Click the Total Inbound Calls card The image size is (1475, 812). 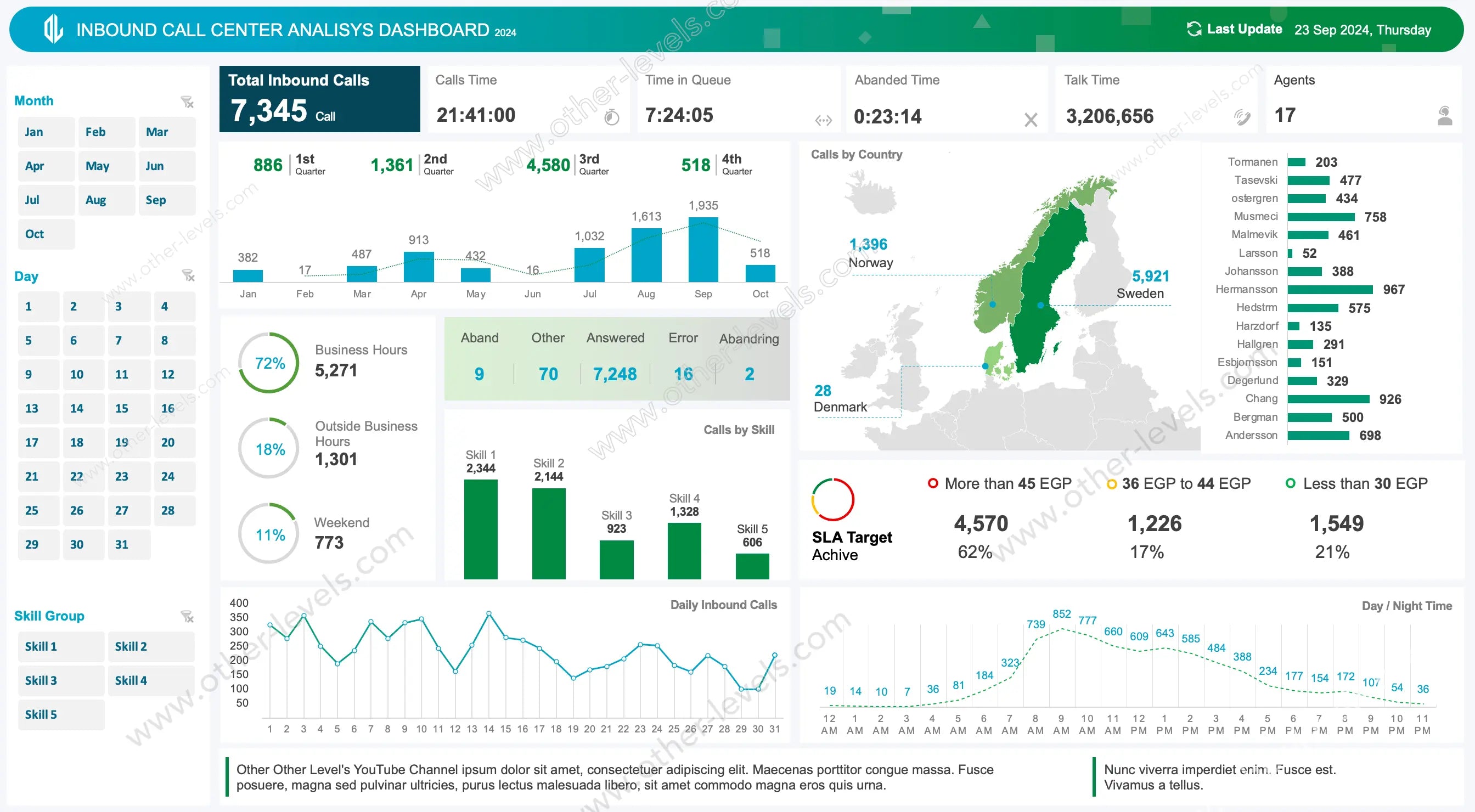(x=319, y=99)
